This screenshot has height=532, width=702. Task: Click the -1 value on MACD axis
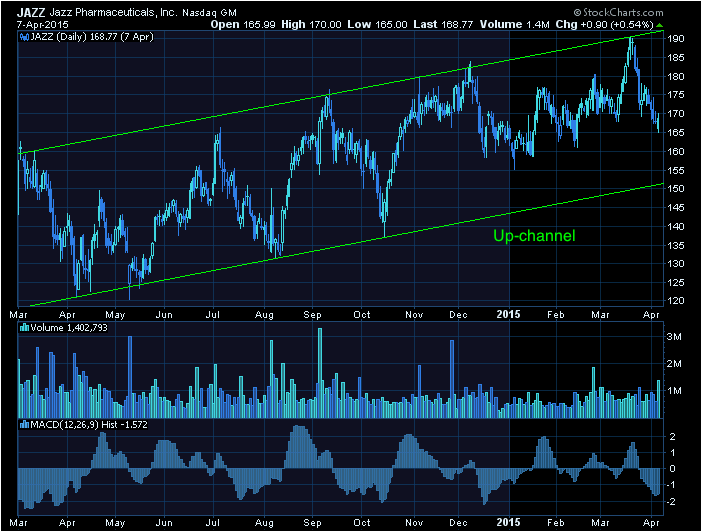point(670,485)
